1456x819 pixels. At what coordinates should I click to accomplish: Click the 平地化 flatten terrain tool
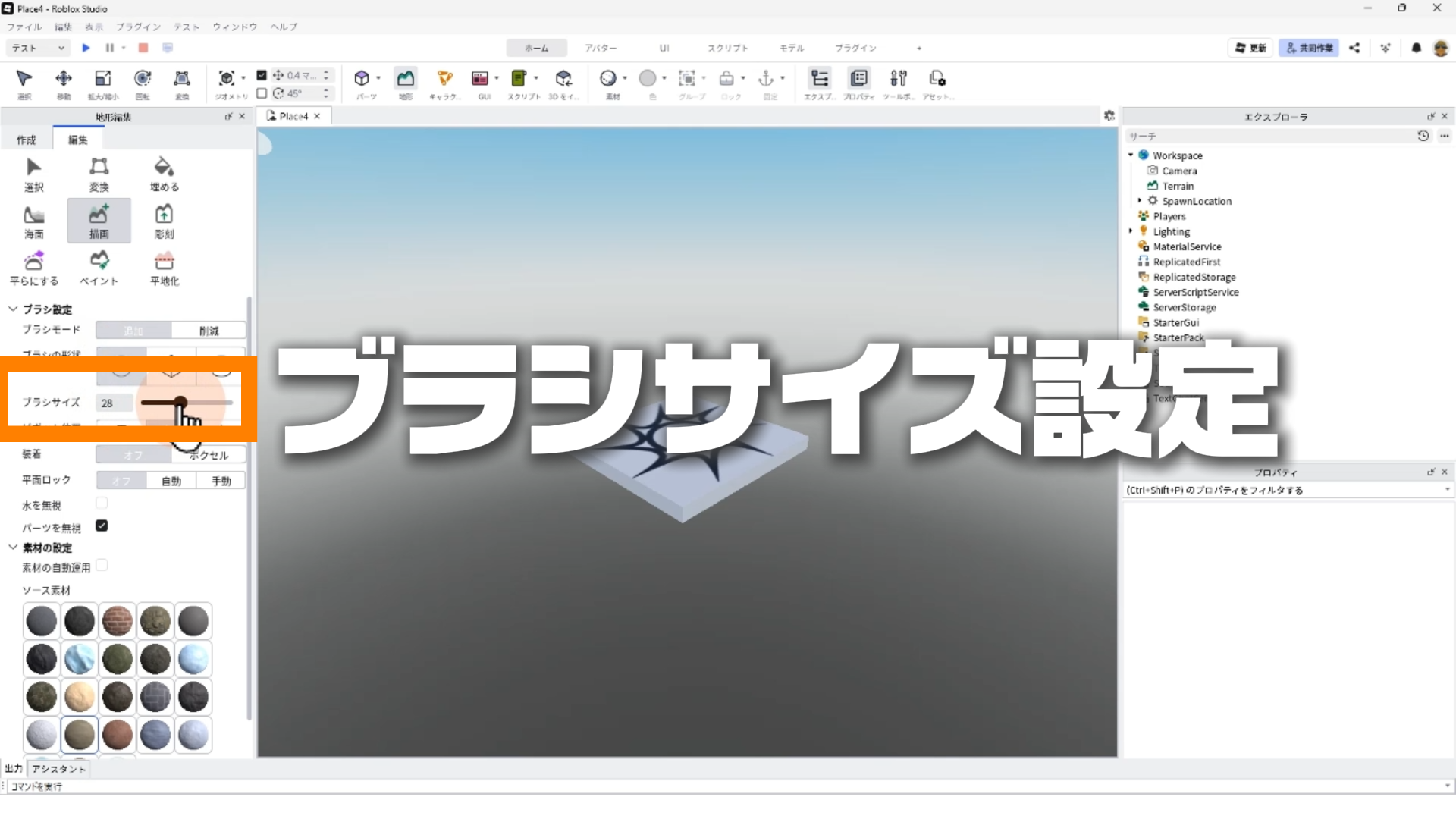164,268
